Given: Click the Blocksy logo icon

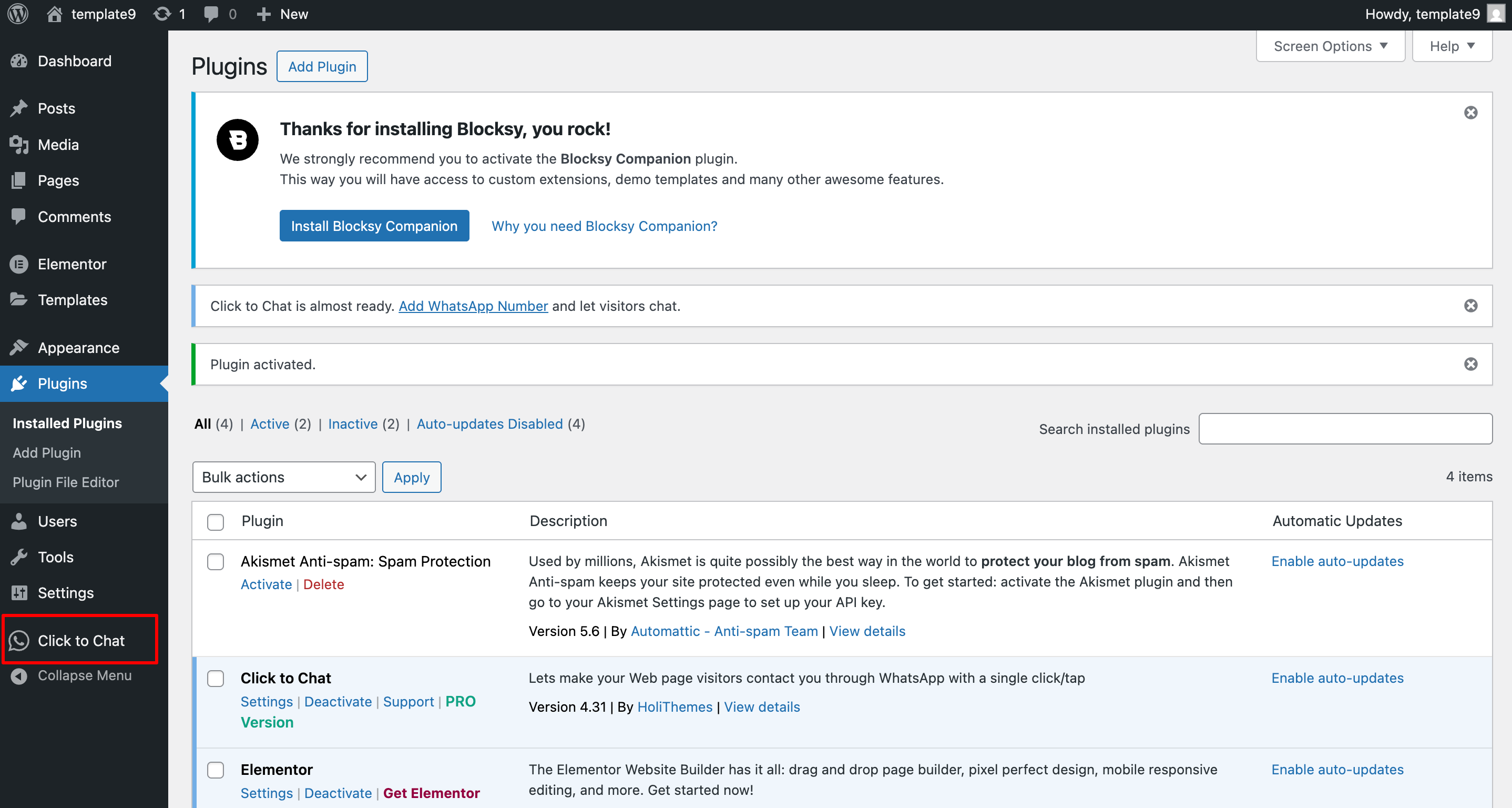Looking at the screenshot, I should pyautogui.click(x=237, y=140).
